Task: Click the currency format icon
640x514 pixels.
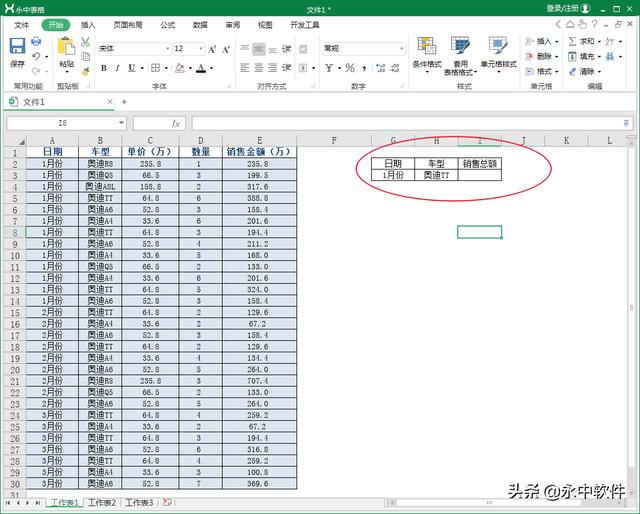Action: click(x=329, y=68)
